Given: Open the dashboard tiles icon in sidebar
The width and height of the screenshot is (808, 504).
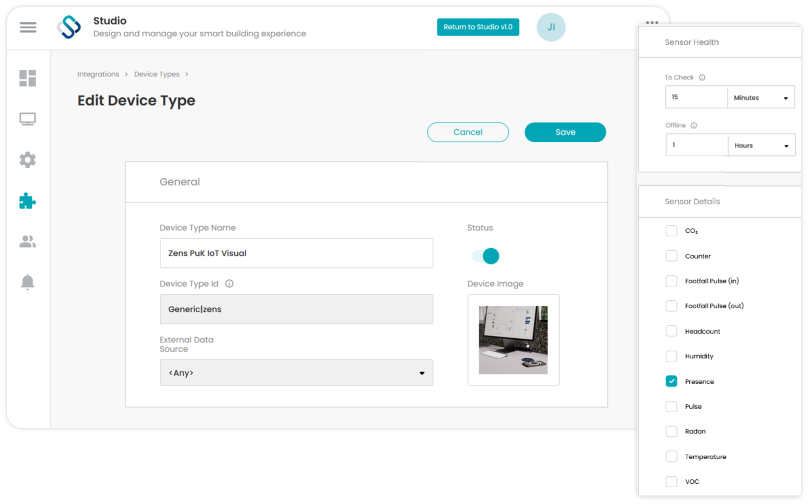Looking at the screenshot, I should [x=28, y=78].
